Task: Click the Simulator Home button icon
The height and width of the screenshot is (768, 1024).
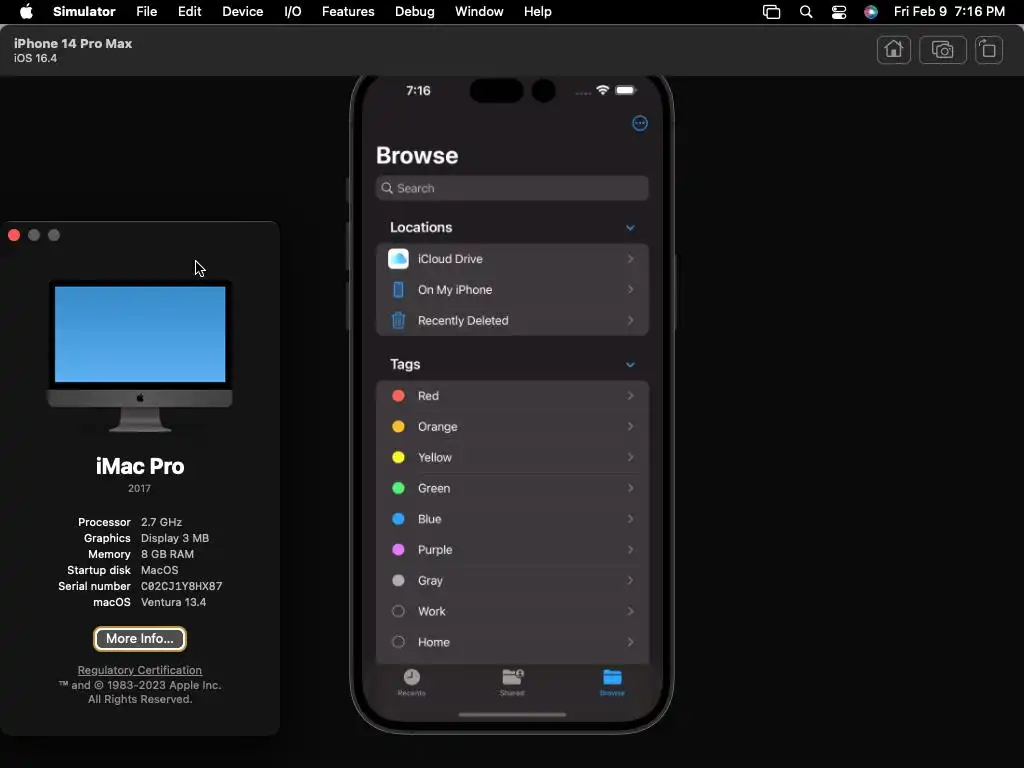Action: click(893, 50)
